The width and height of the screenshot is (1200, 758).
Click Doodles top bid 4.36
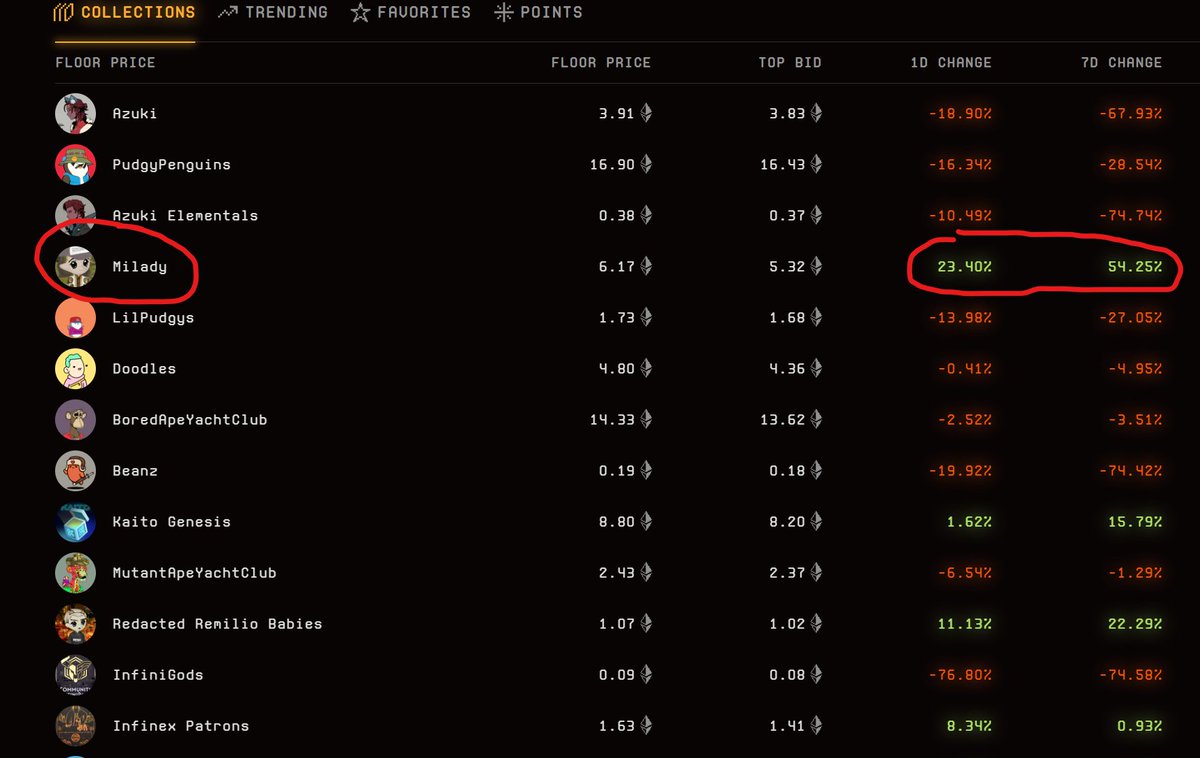coord(787,369)
